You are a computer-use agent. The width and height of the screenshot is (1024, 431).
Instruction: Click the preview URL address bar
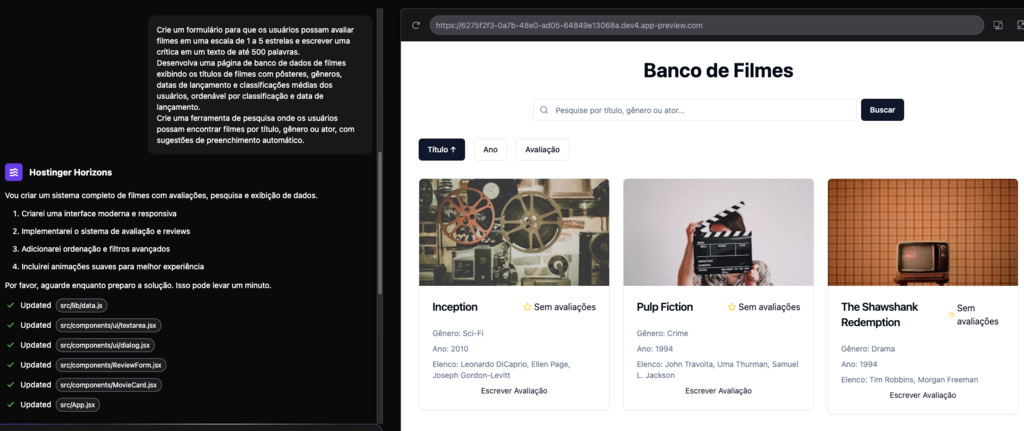pos(707,25)
